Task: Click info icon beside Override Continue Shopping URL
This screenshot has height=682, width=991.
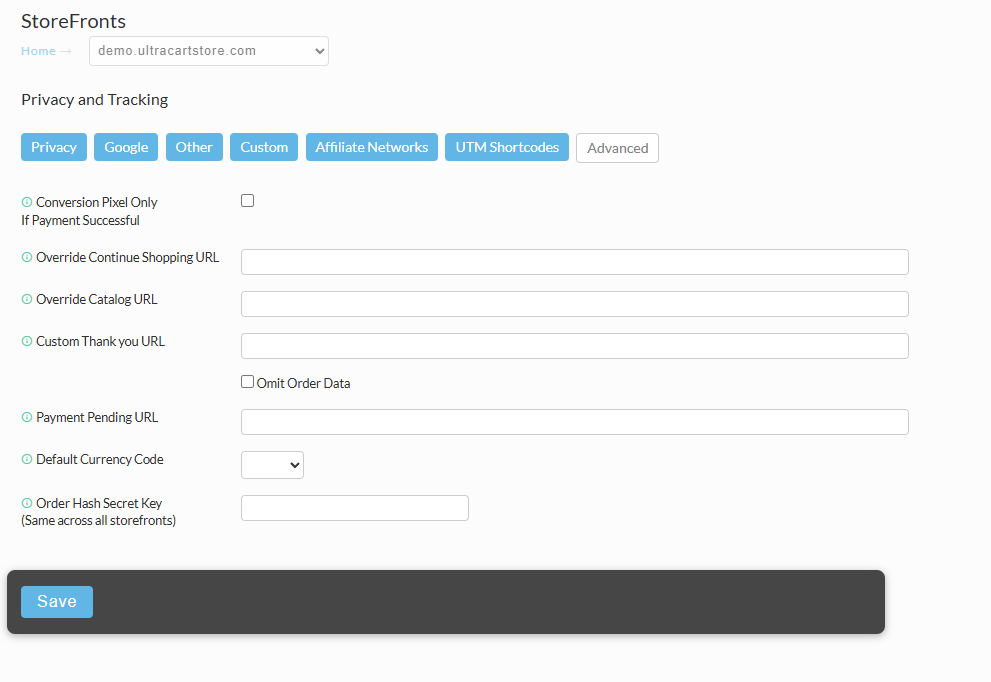Action: coord(27,257)
